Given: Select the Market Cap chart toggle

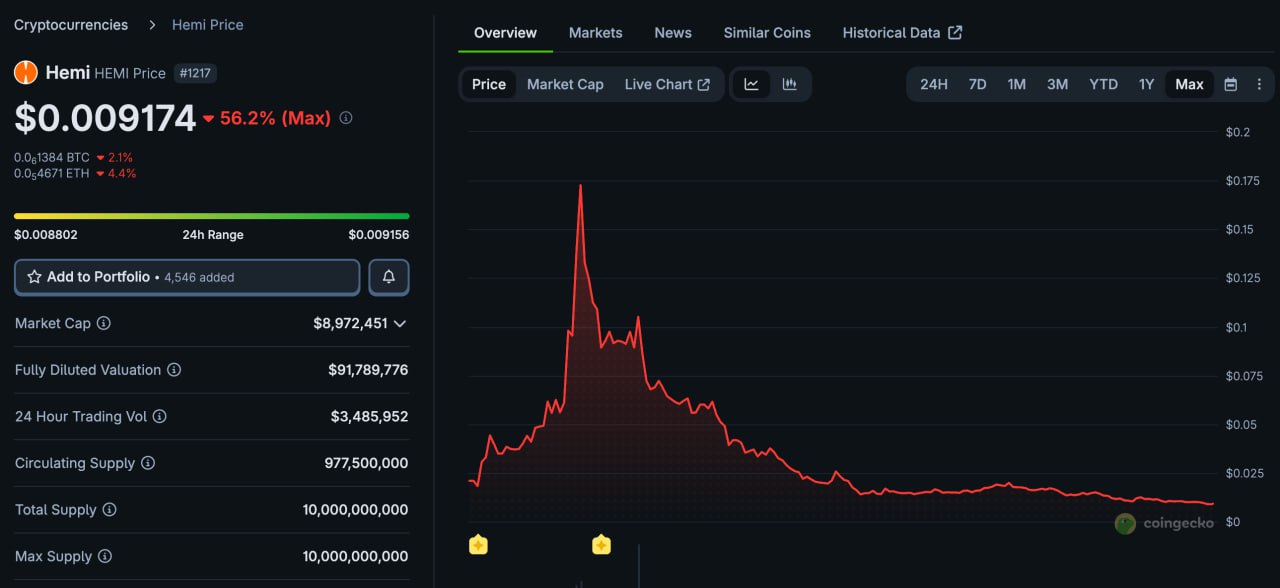Looking at the screenshot, I should pyautogui.click(x=565, y=84).
